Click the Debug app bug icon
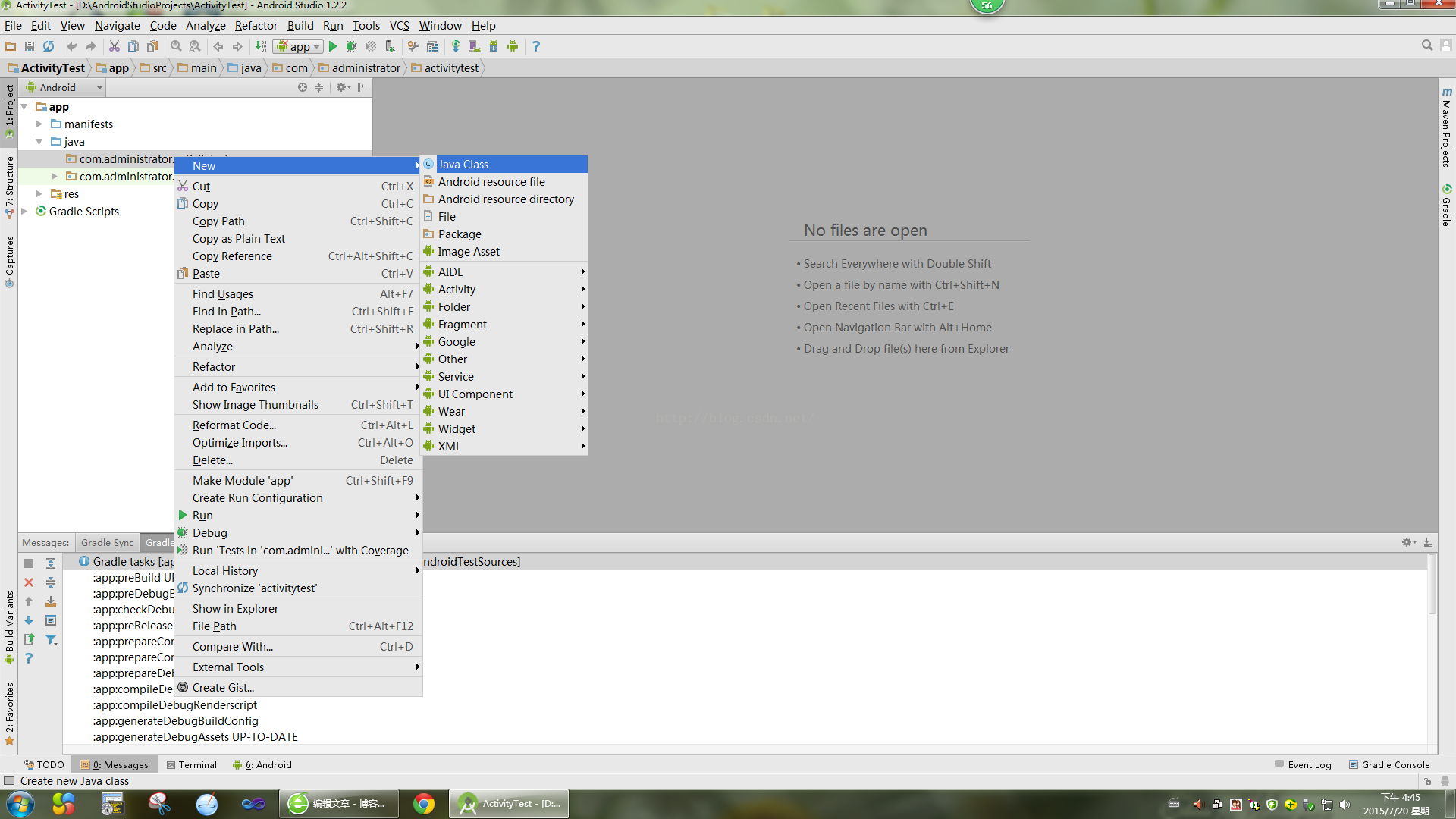This screenshot has width=1456, height=819. pyautogui.click(x=351, y=46)
